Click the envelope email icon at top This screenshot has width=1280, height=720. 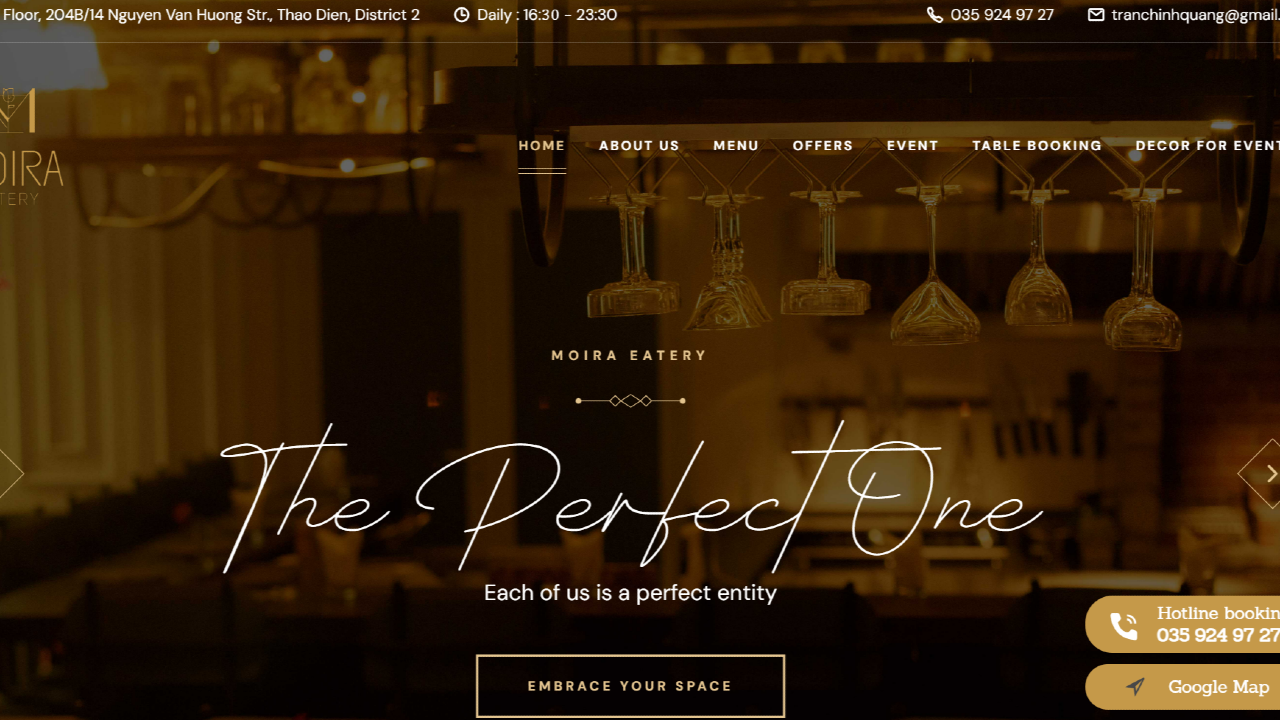[x=1096, y=15]
